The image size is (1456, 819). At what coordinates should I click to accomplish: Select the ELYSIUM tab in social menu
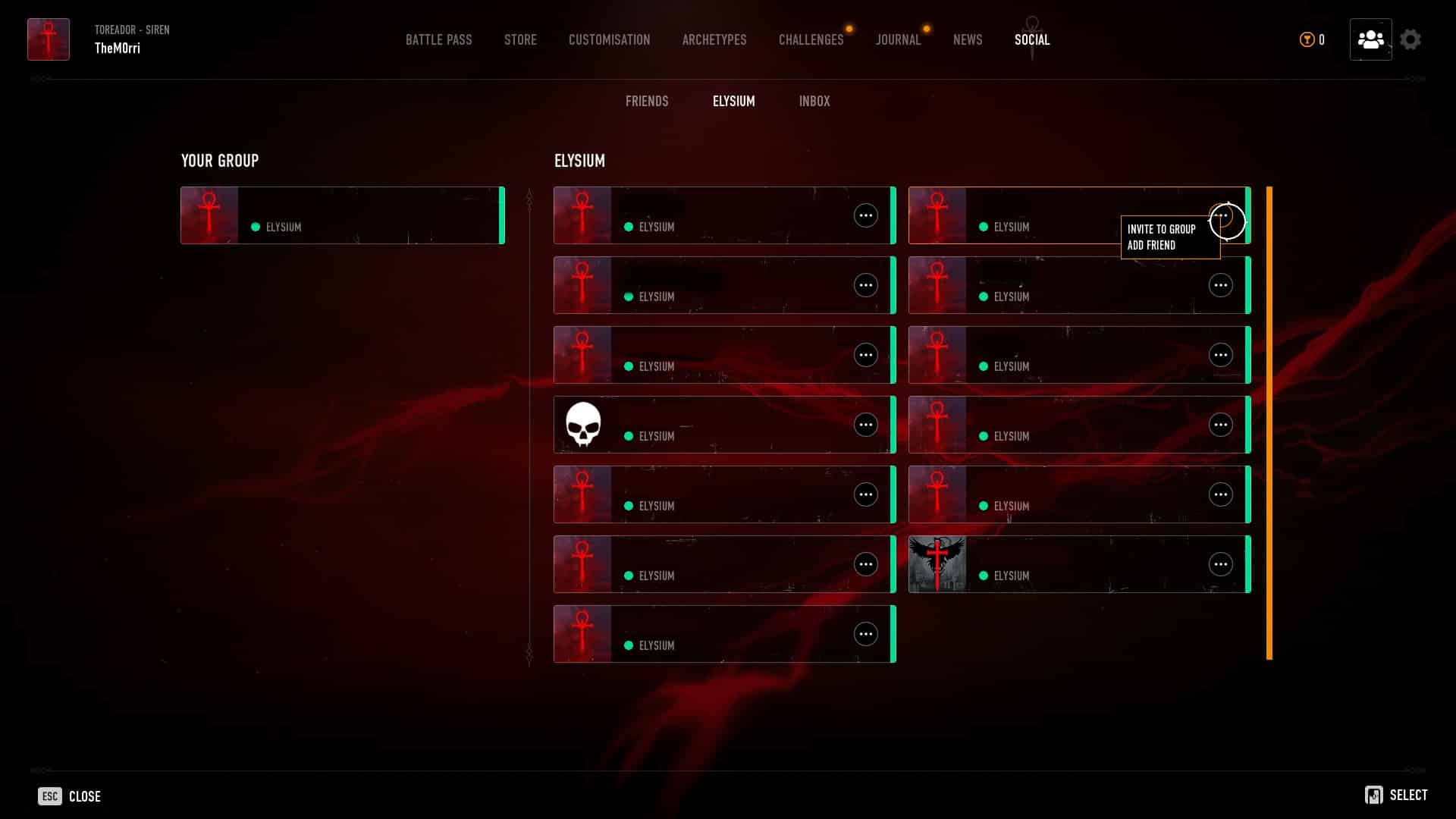pyautogui.click(x=733, y=101)
